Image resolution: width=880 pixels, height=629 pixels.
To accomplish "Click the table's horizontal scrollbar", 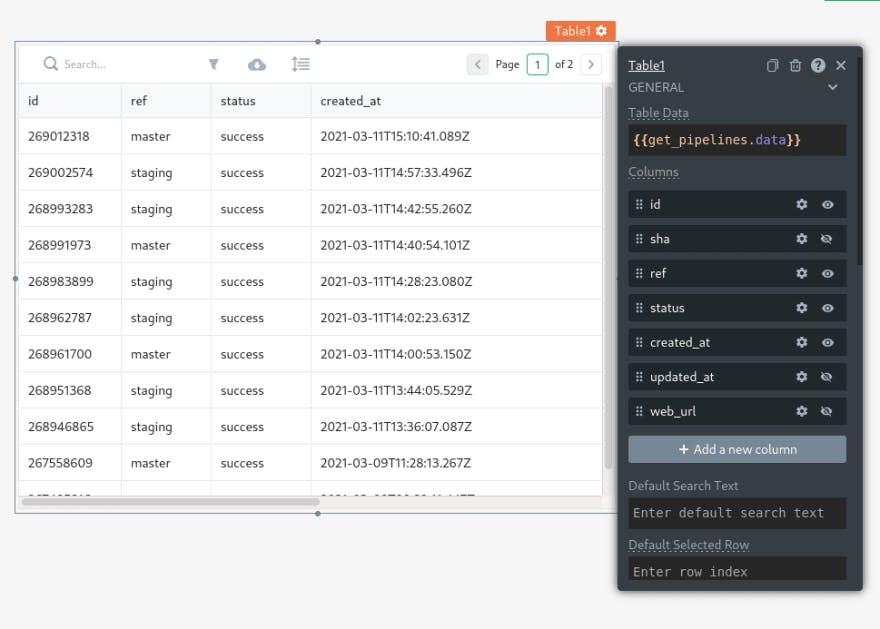I will click(x=170, y=502).
